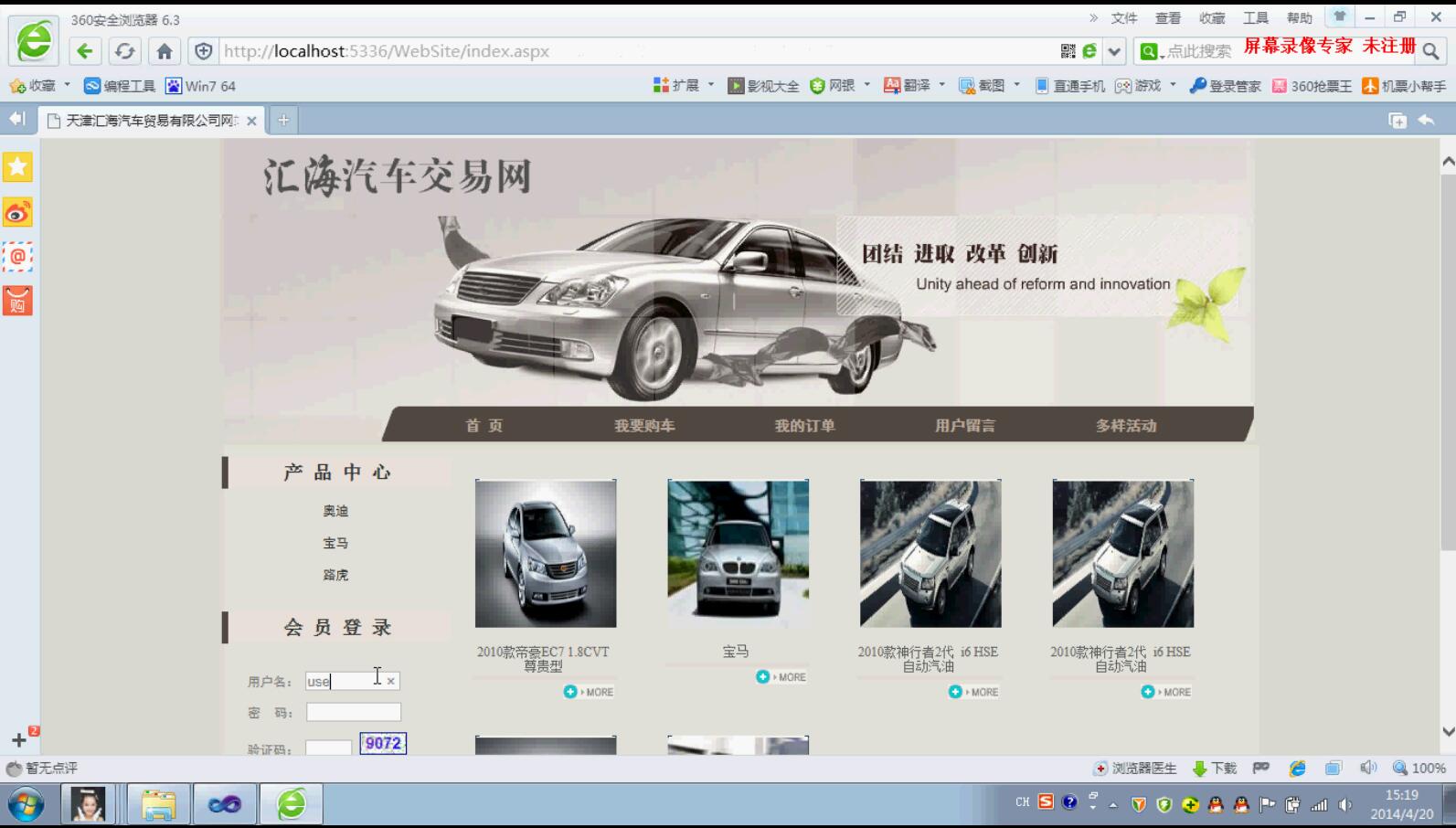Open the QR code icon in address bar
Screen dimensions: 1456x828
1068,51
